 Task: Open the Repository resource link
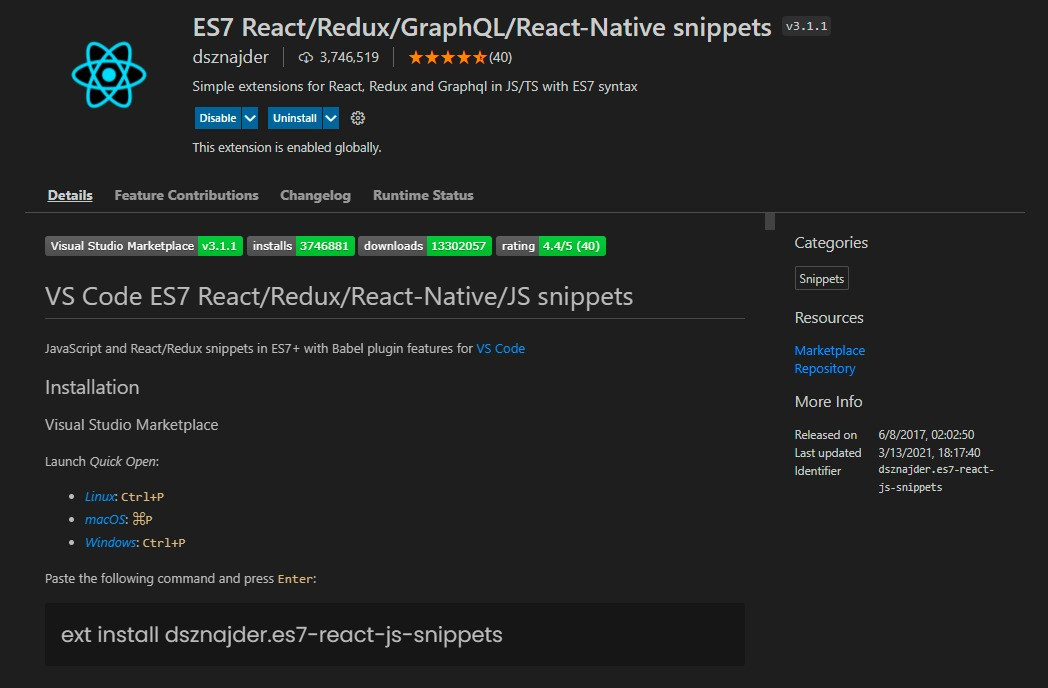point(825,368)
